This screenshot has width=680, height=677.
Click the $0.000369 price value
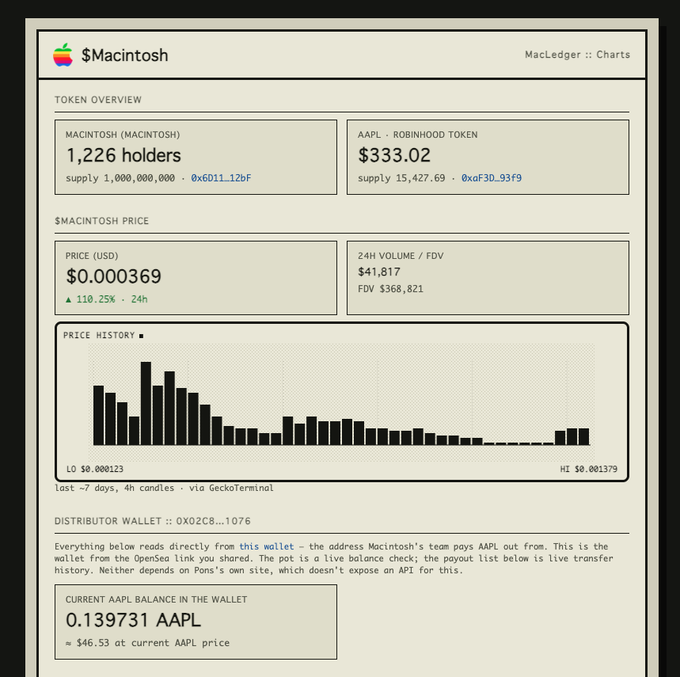[x=114, y=276]
